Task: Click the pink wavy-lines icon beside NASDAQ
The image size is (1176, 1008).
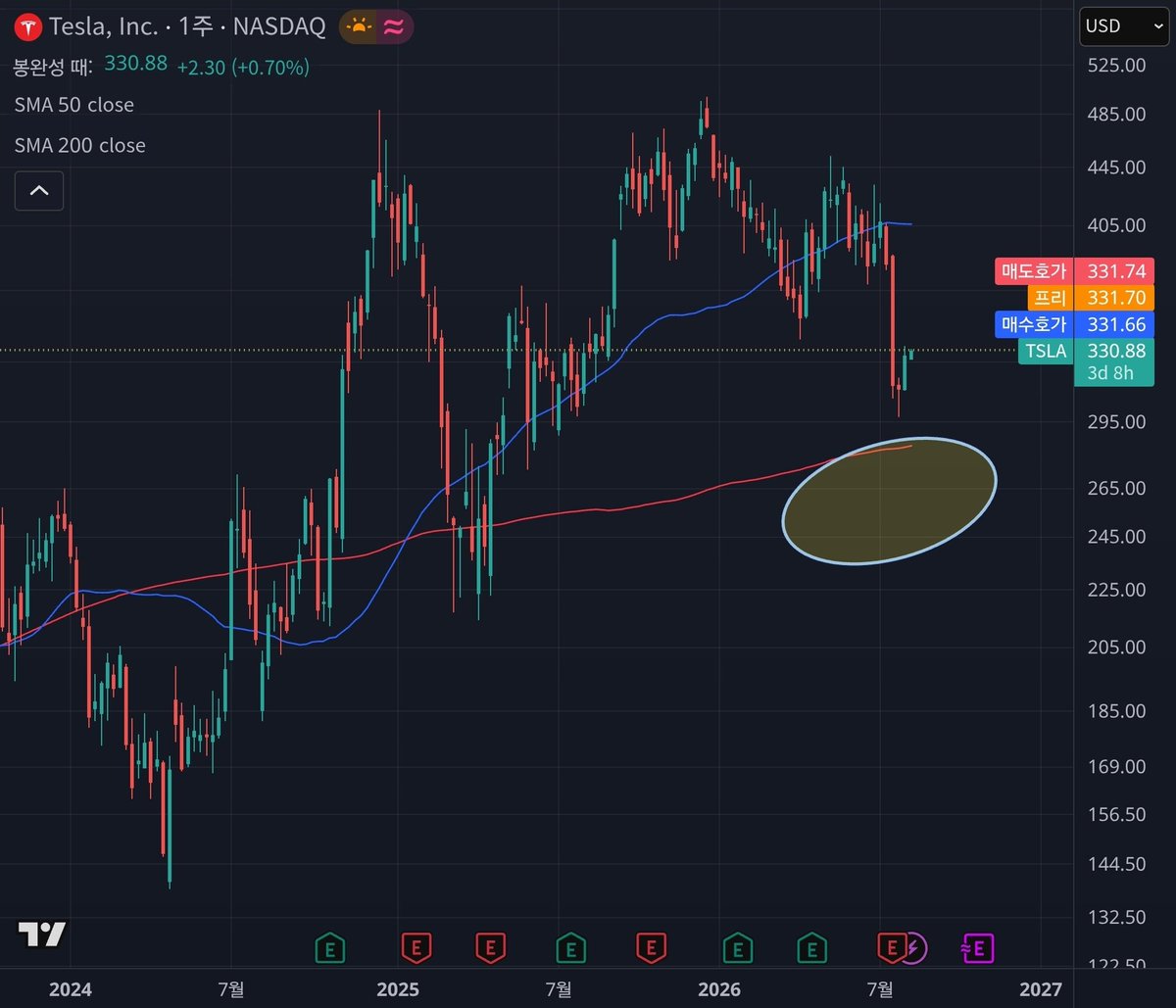Action: [394, 27]
